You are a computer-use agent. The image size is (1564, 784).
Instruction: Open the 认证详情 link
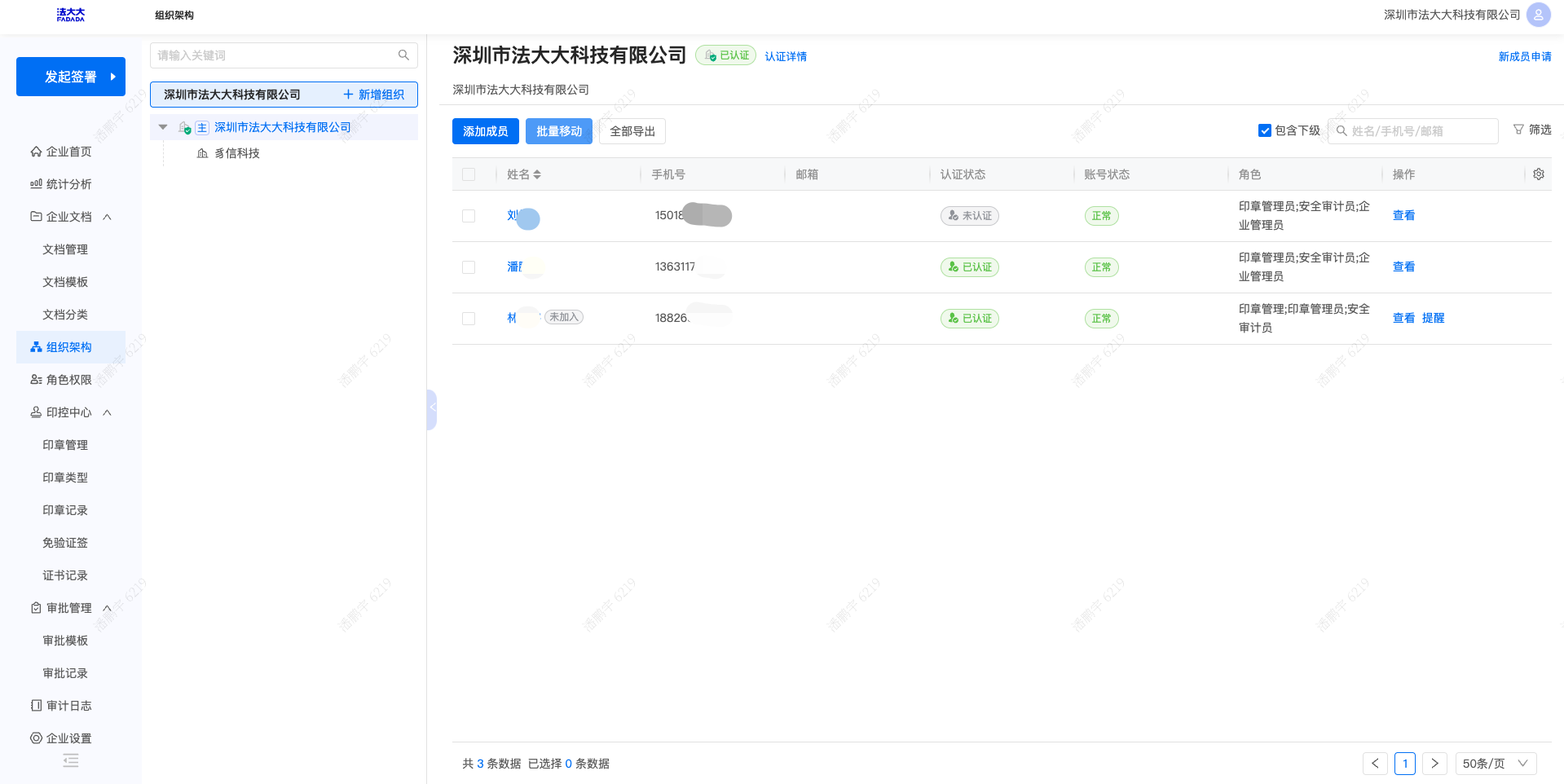tap(786, 56)
